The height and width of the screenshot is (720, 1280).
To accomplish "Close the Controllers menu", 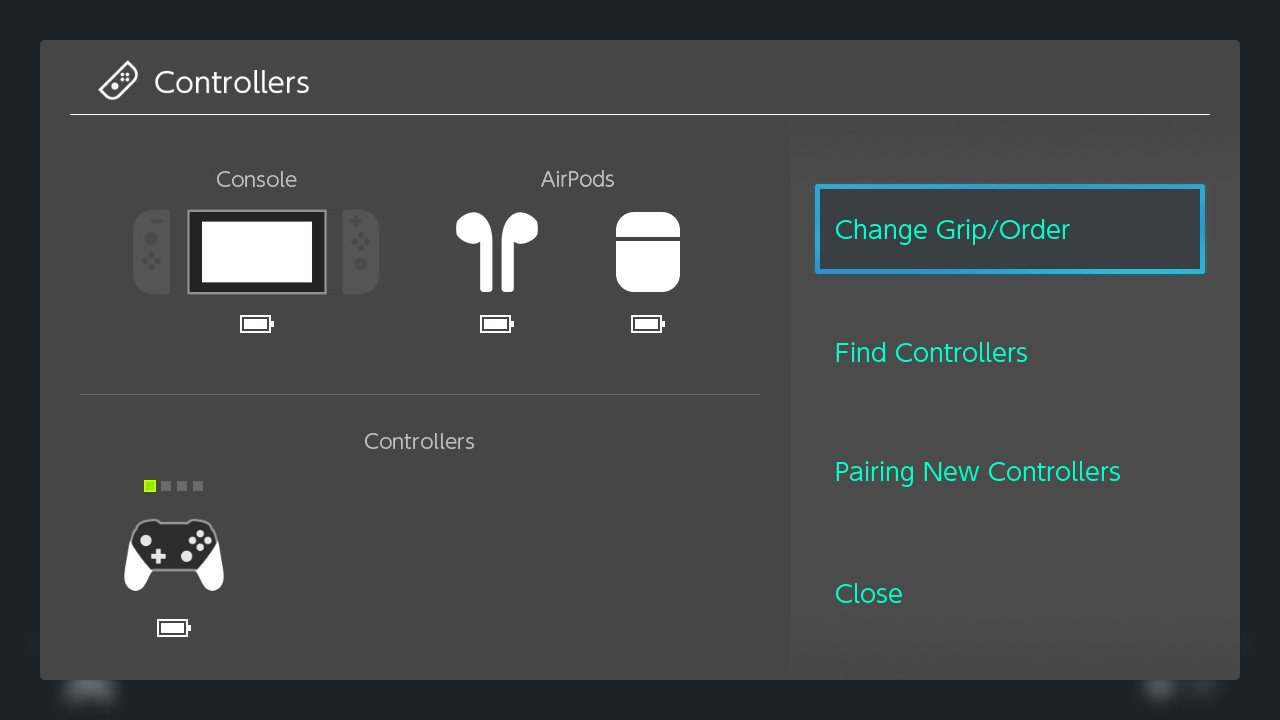I will [868, 593].
